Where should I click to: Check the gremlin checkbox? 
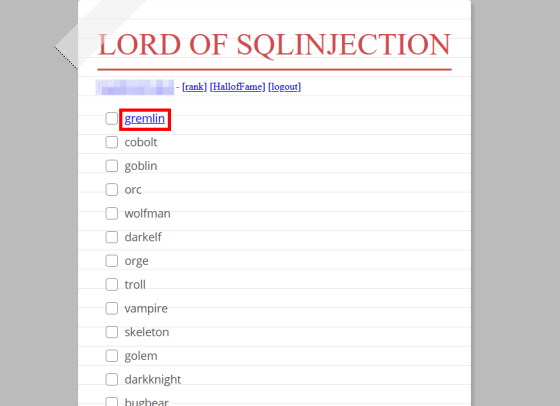pos(112,119)
